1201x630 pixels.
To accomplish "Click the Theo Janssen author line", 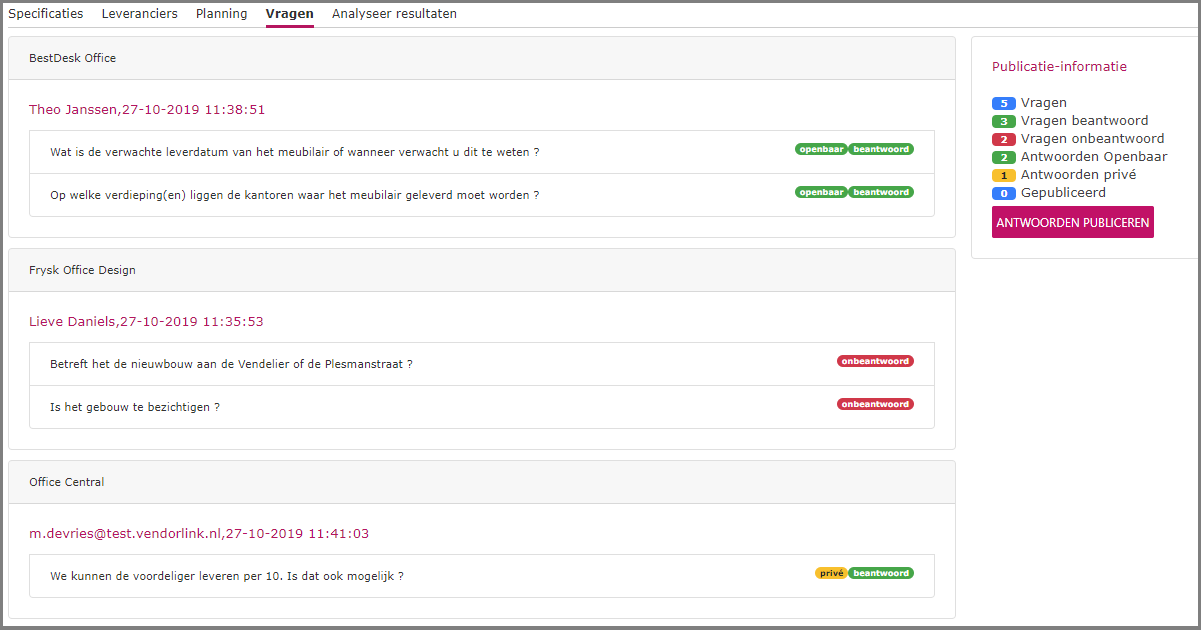I will point(147,110).
